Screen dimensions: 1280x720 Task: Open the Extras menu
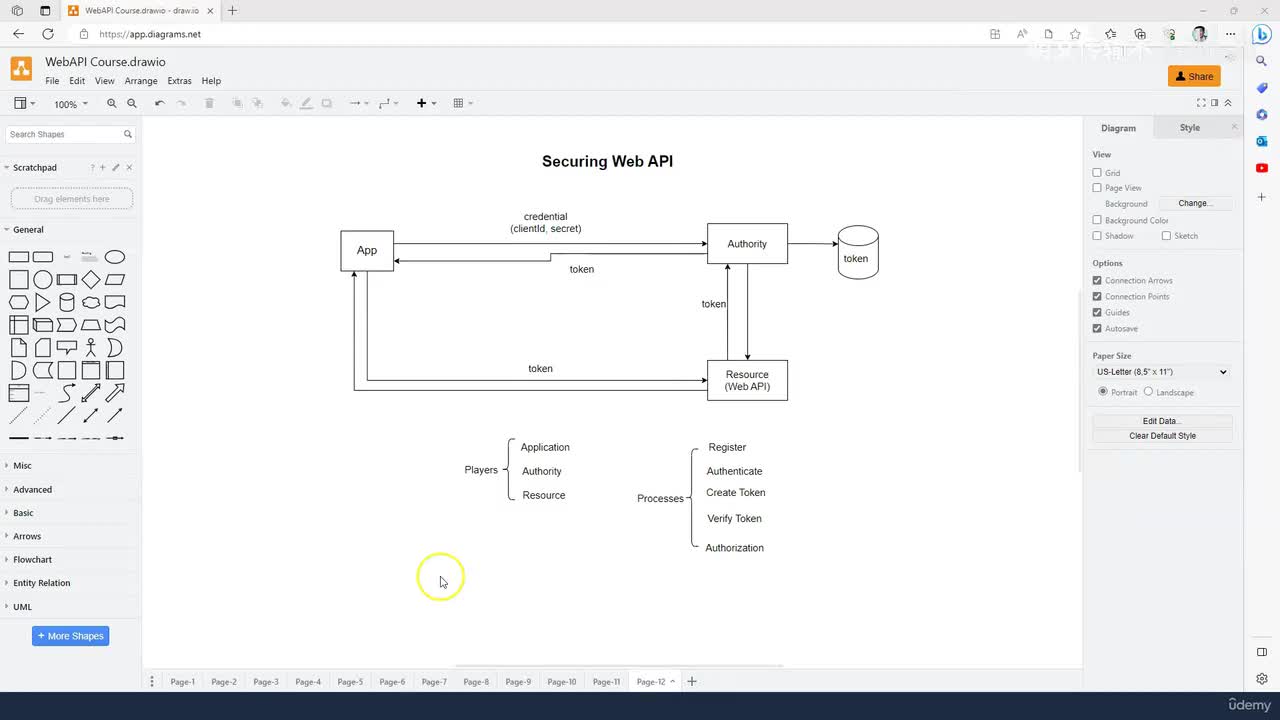click(180, 81)
